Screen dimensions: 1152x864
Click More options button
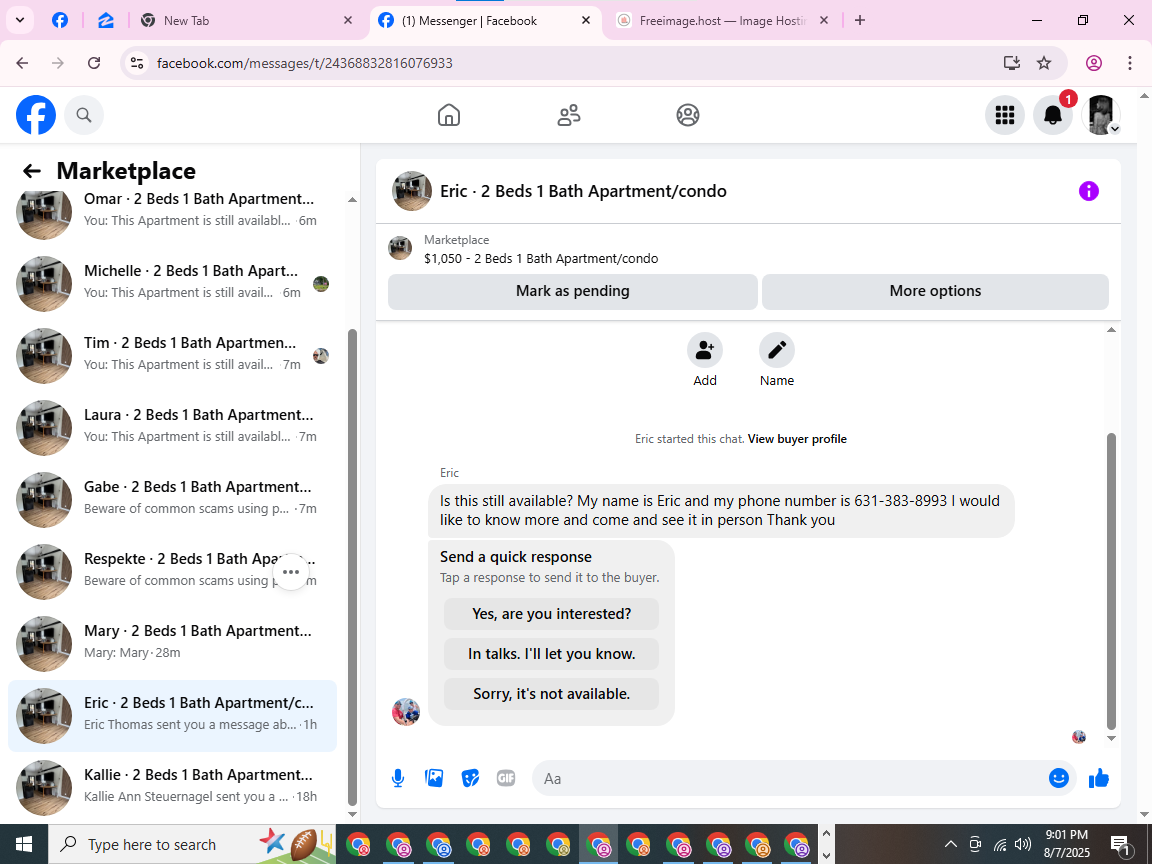point(935,291)
